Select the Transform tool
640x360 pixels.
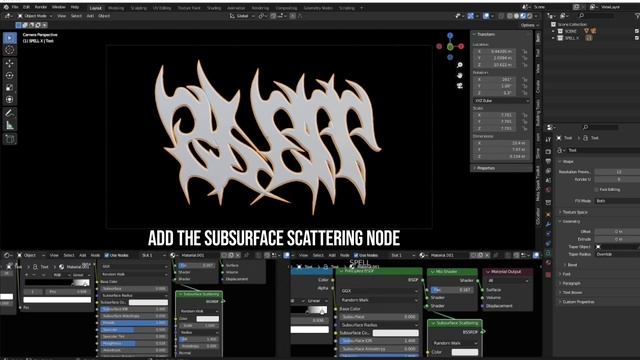pyautogui.click(x=10, y=99)
